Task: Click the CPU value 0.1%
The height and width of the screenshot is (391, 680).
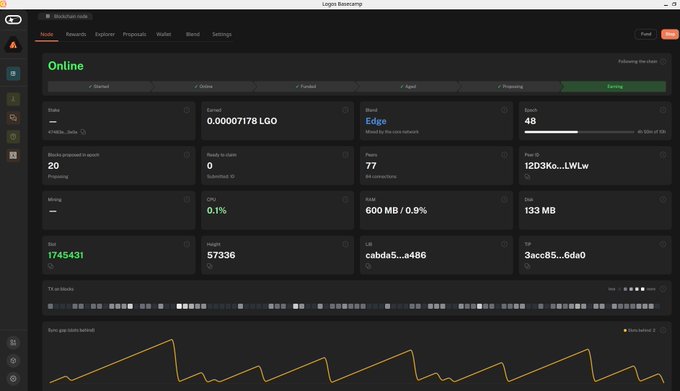Action: (x=216, y=211)
